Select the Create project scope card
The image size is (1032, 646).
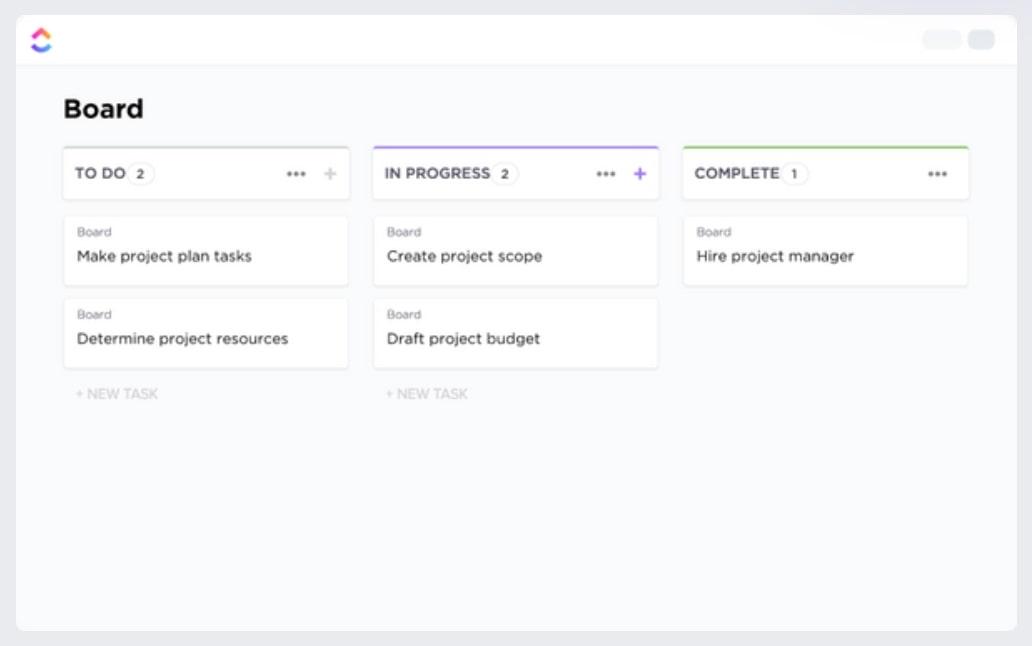tap(516, 250)
